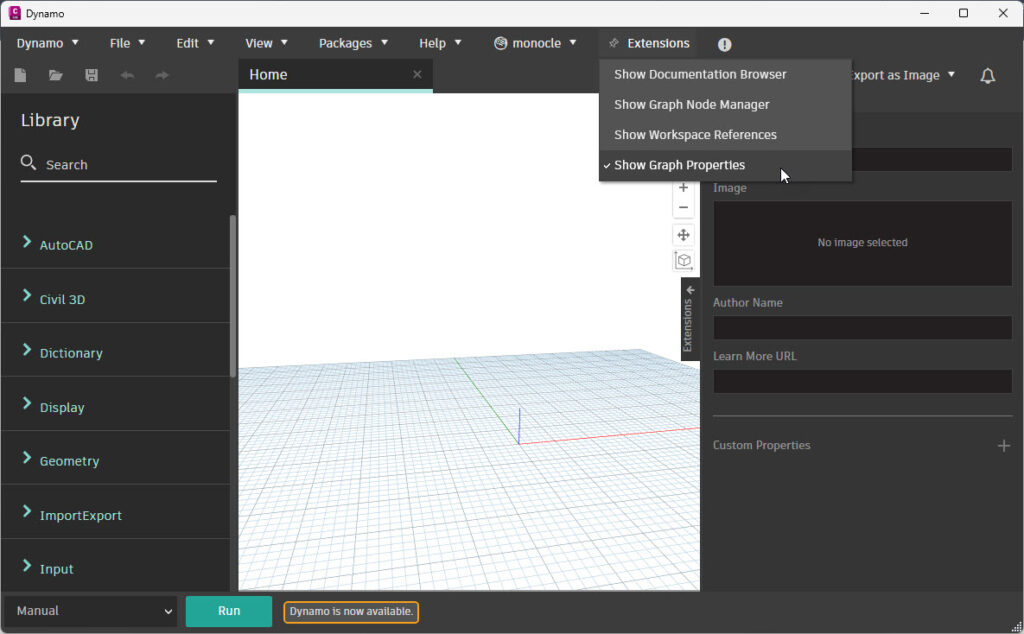
Task: Open the Manual run mode dropdown
Action: point(91,611)
